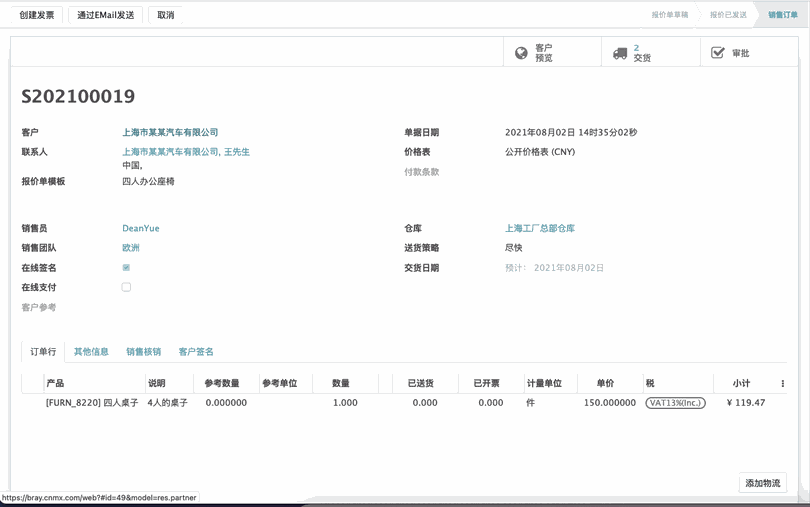Click the 取消 button
810x507 pixels.
165,15
